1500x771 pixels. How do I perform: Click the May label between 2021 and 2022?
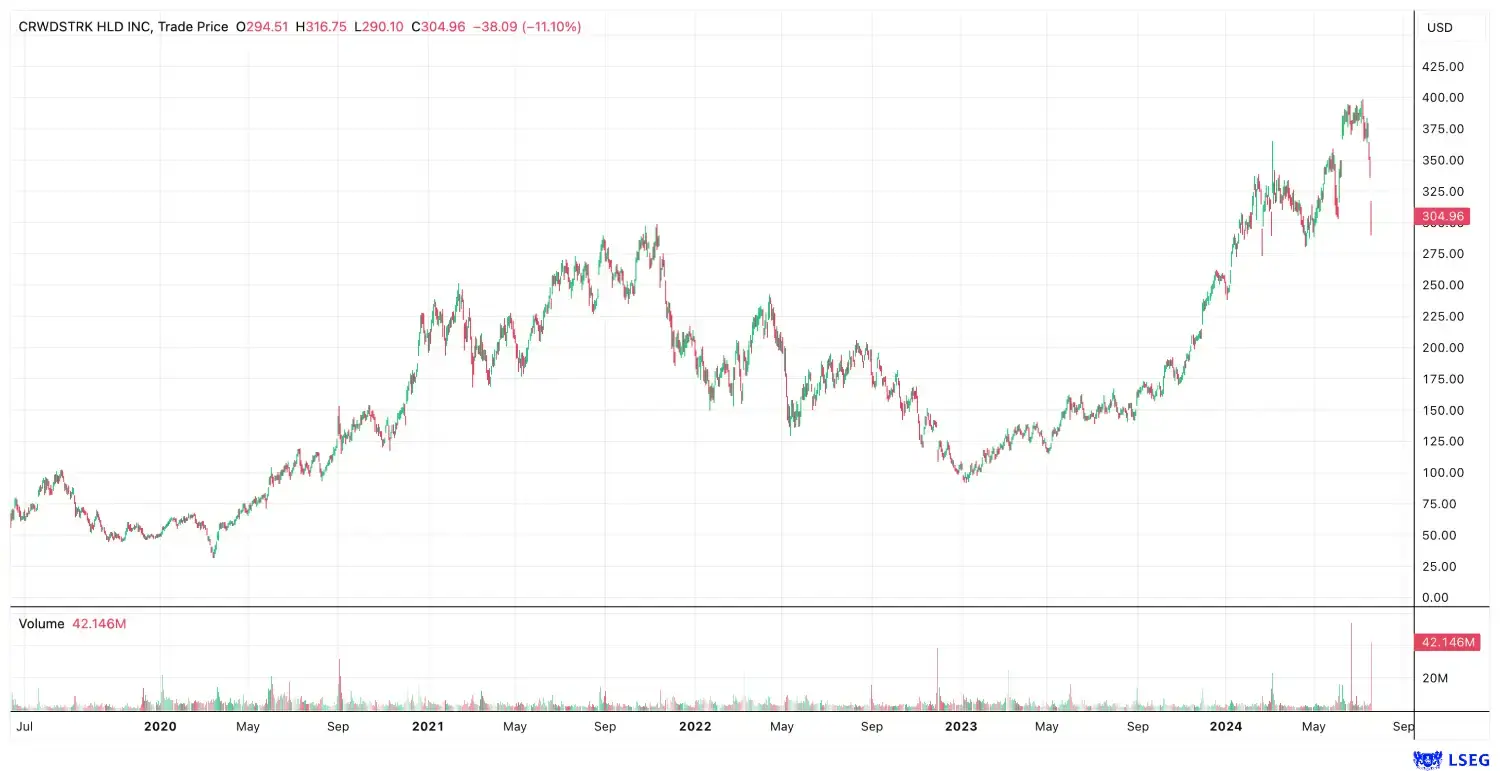(x=515, y=726)
